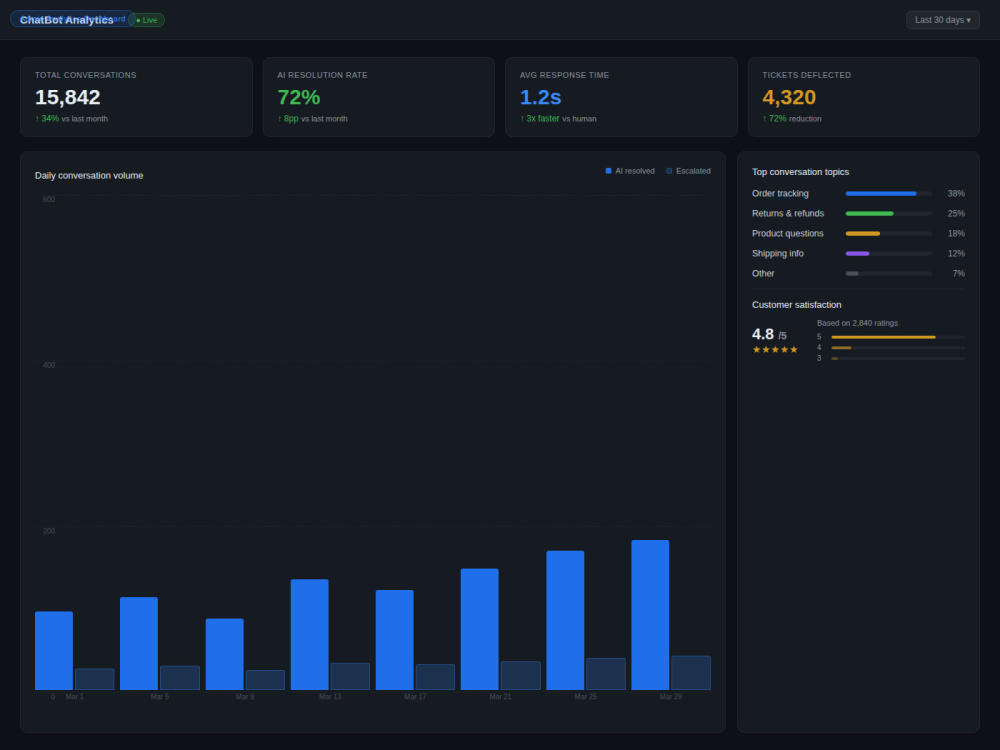This screenshot has height=750, width=1000.
Task: Click the ChatBot Analytics title
Action: (x=66, y=20)
